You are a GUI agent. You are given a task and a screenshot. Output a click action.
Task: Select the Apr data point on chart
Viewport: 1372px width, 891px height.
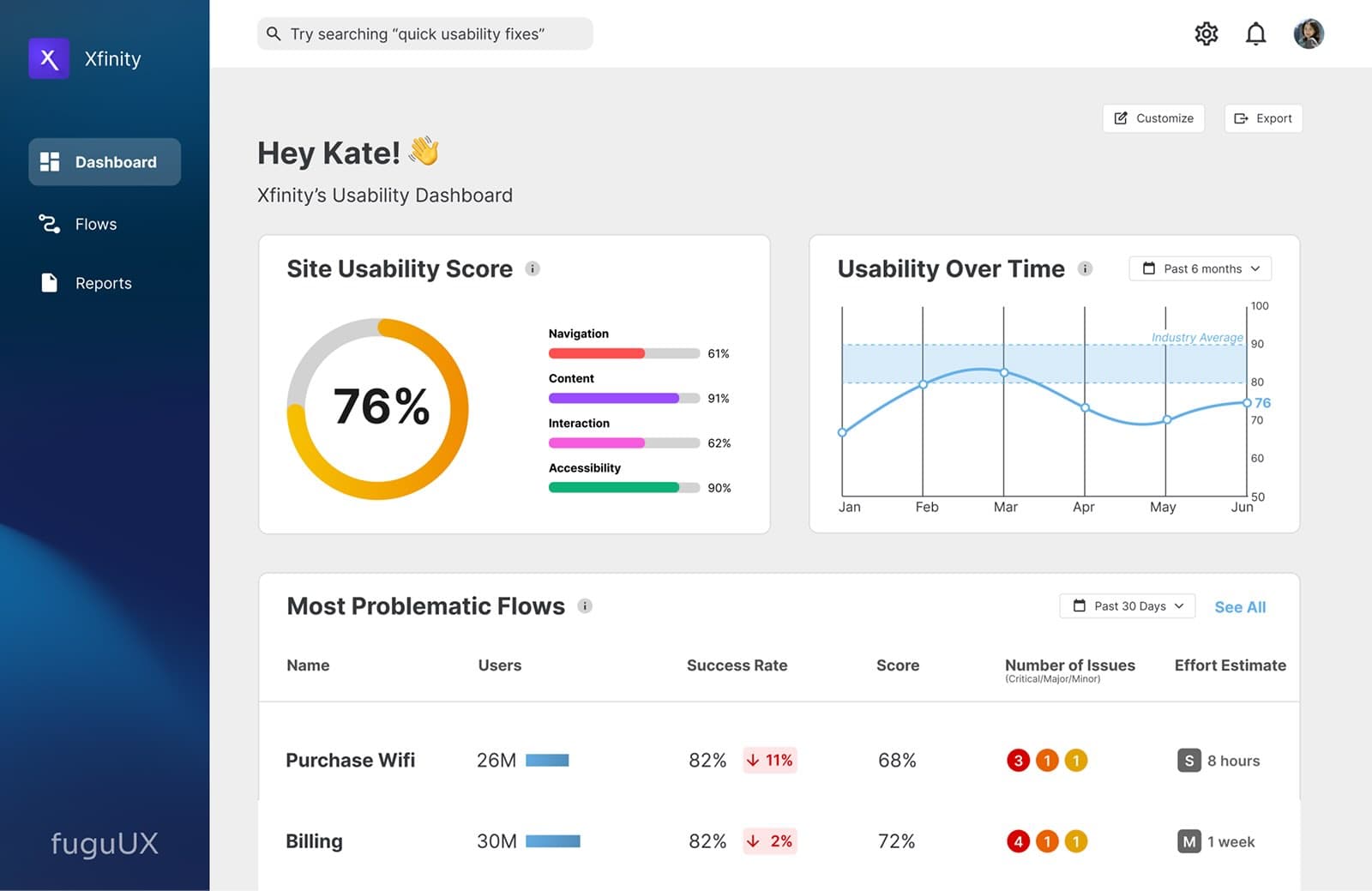(1085, 407)
